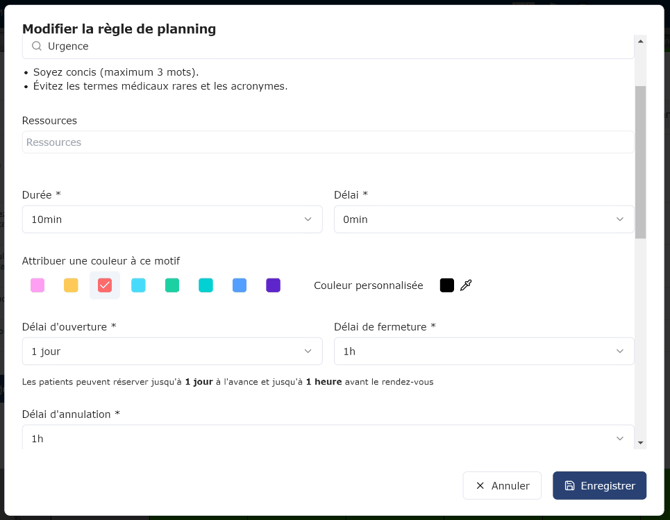670x520 pixels.
Task: Open the Délai d'ouverture dropdown
Action: (x=172, y=351)
